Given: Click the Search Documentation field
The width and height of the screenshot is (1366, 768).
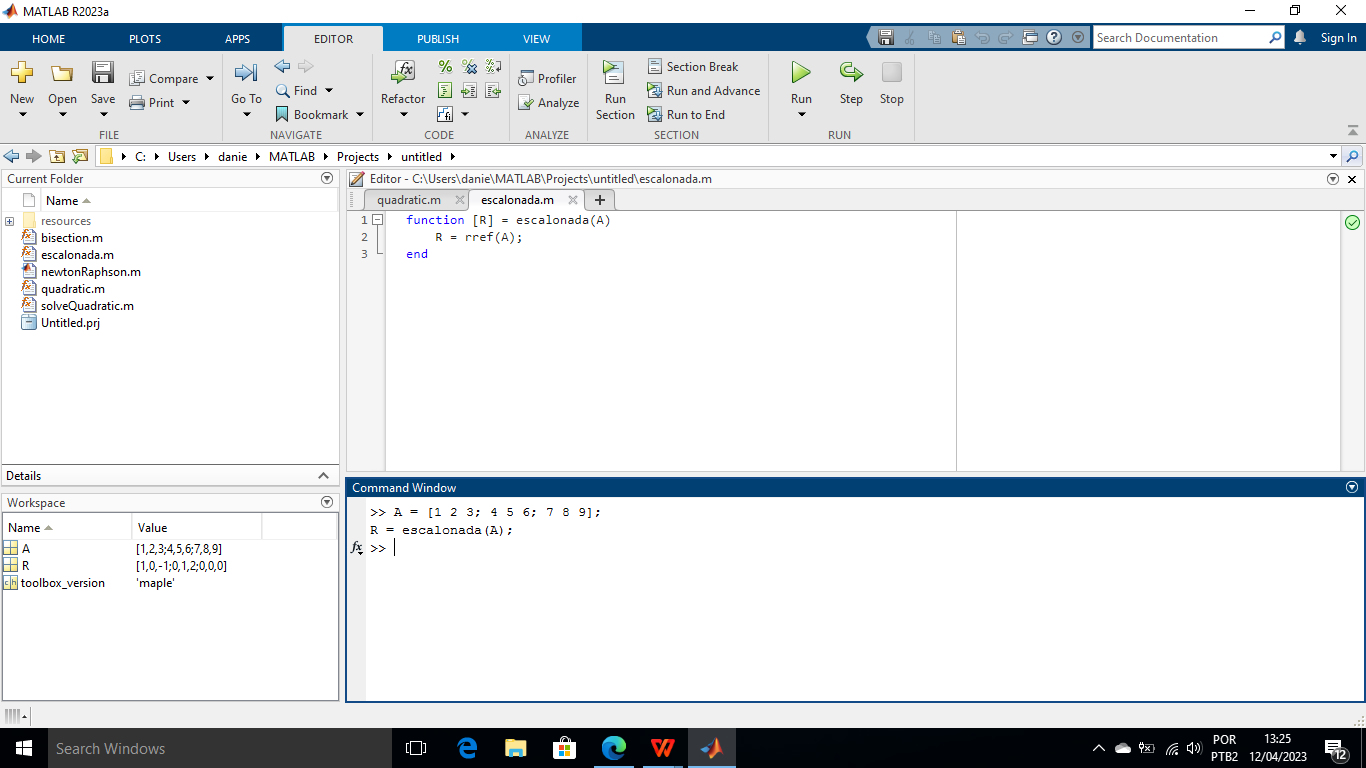Looking at the screenshot, I should pyautogui.click(x=1178, y=38).
